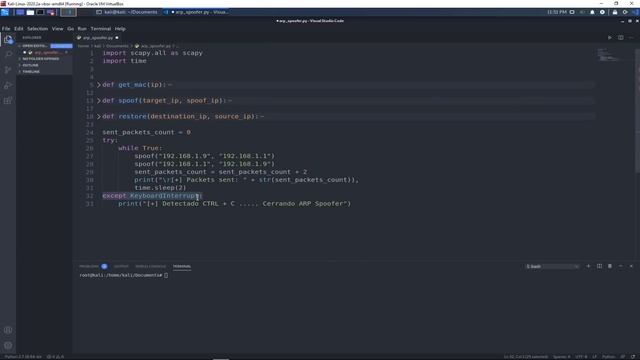This screenshot has height=360, width=640.
Task: Click the line and column status indicator
Action: [x=526, y=357]
